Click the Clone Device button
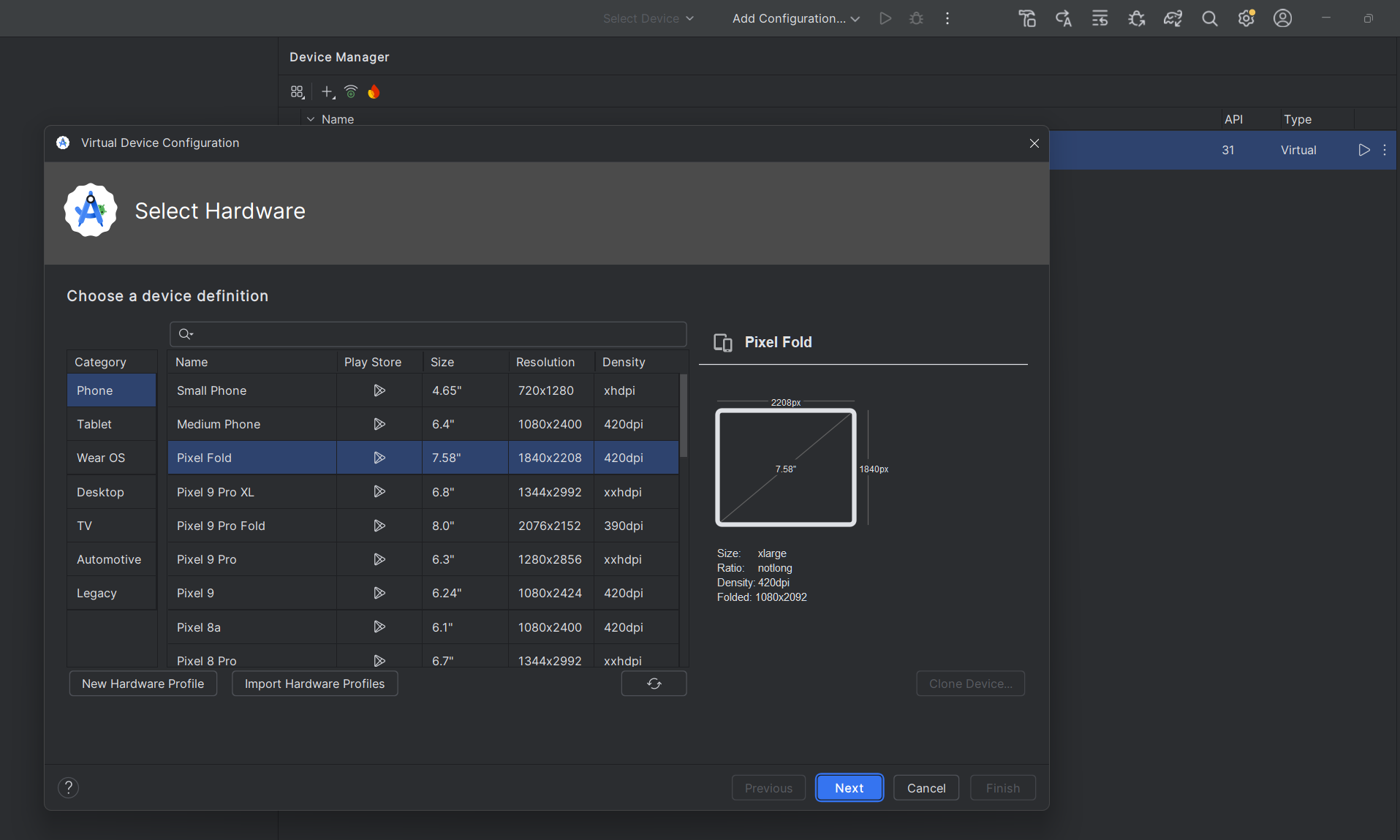 (x=971, y=684)
